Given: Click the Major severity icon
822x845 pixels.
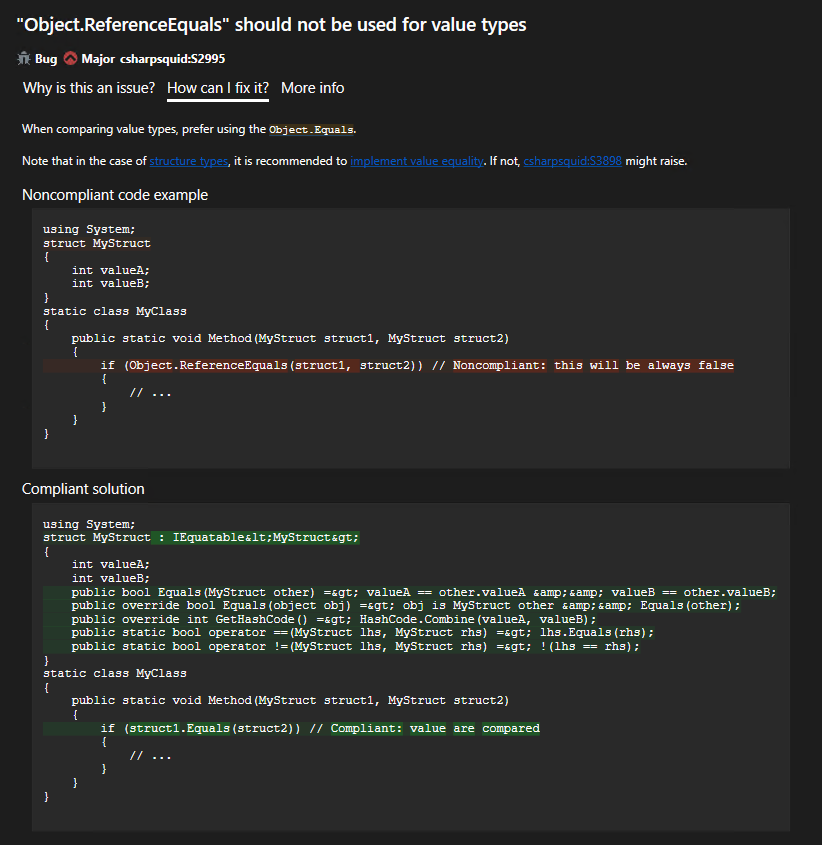Looking at the screenshot, I should (x=71, y=58).
